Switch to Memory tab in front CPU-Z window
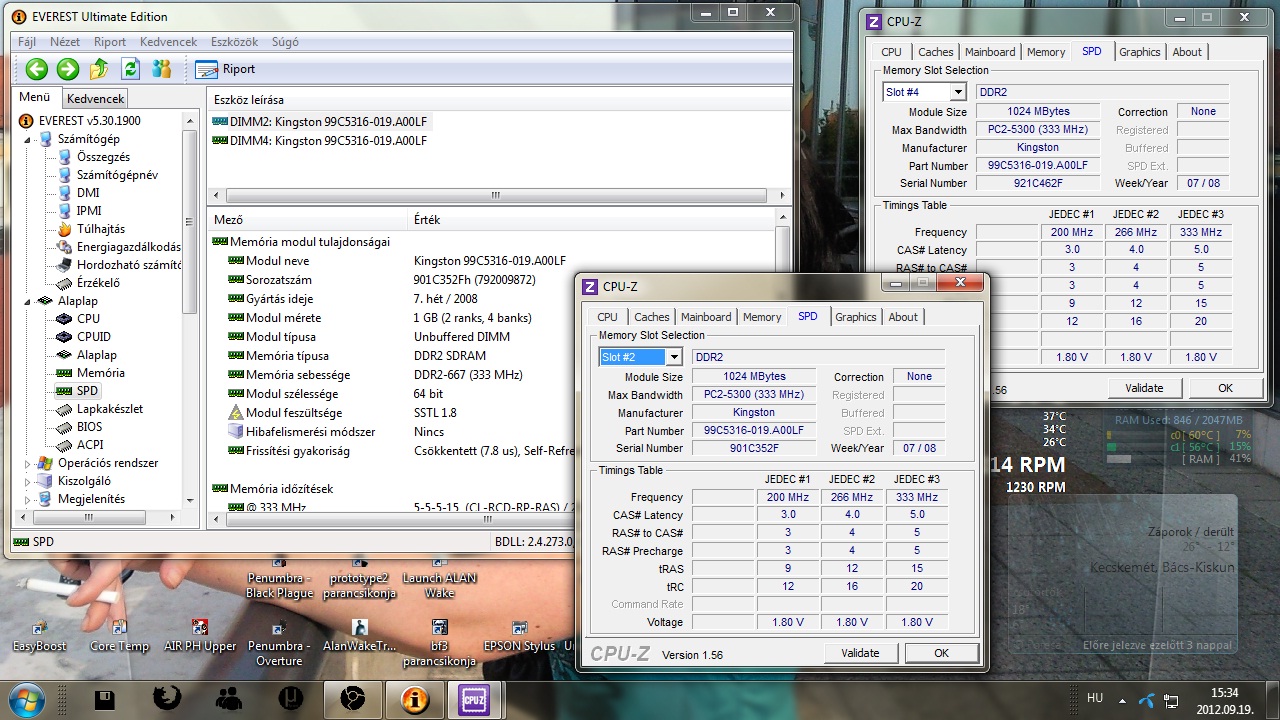Screen dimensions: 1280x720 pyautogui.click(x=762, y=317)
